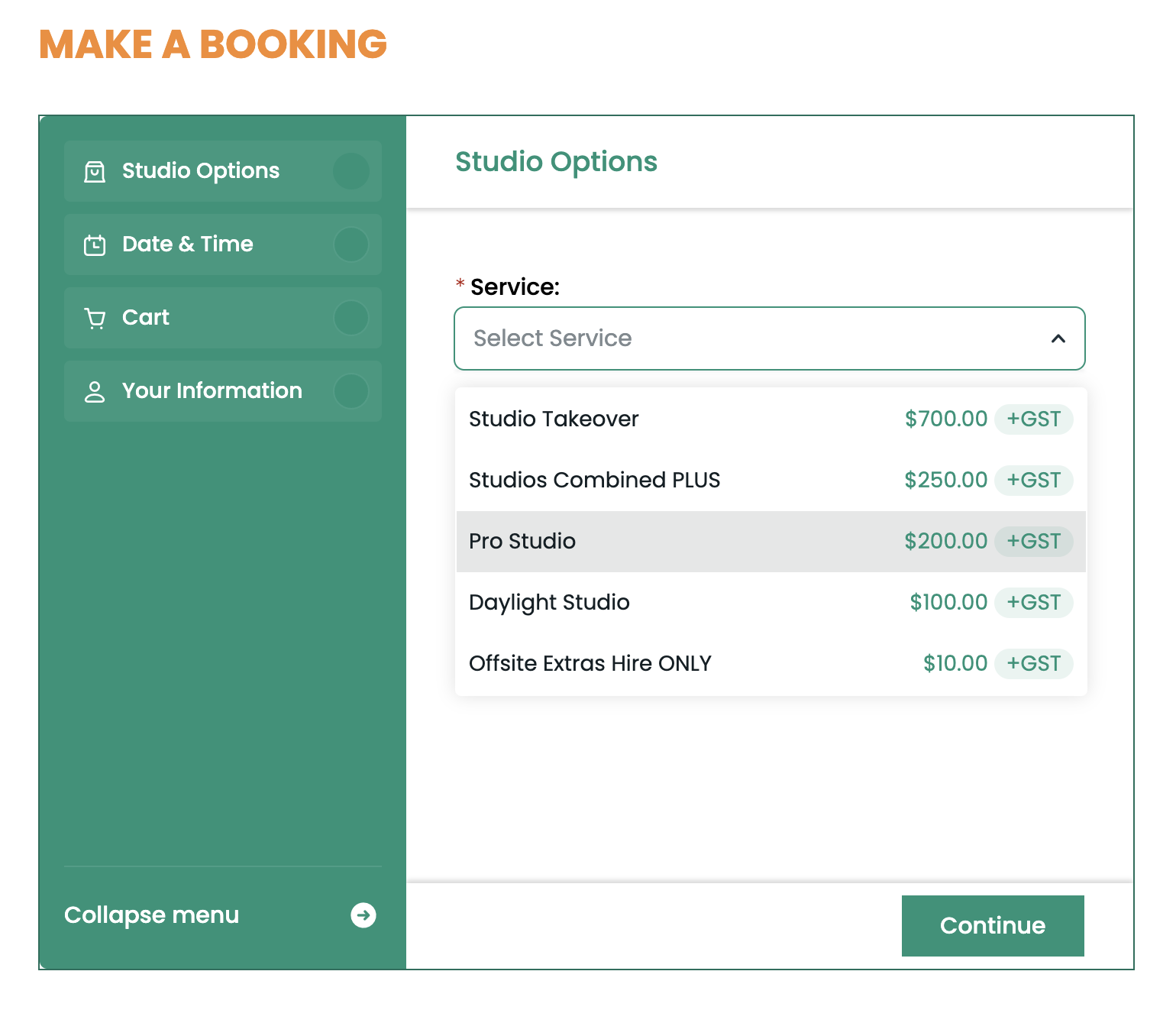Toggle the status circle beside Studio Options
The image size is (1176, 1010).
(351, 171)
